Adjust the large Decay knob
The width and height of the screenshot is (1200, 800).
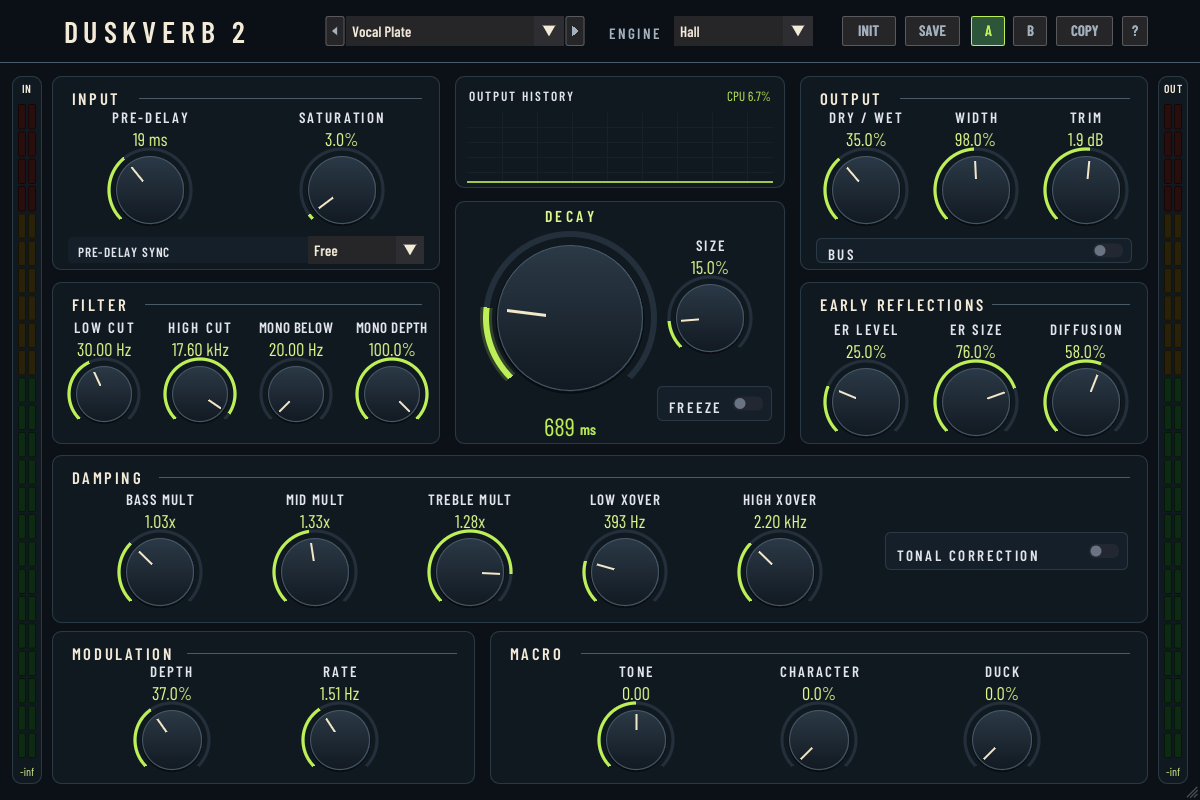(570, 318)
